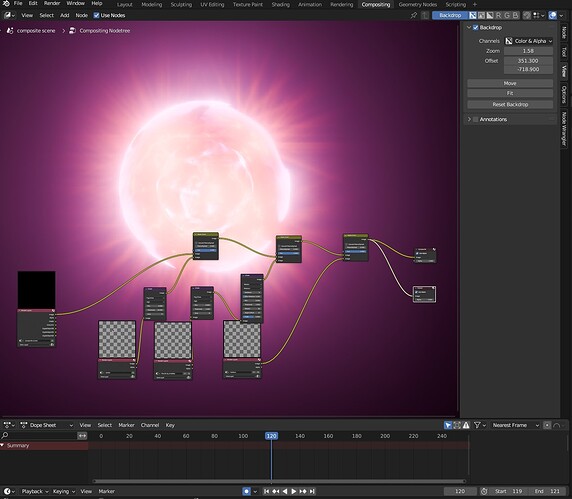Image resolution: width=572 pixels, height=499 pixels.
Task: Open the snapping options dropdown
Action: point(538,15)
